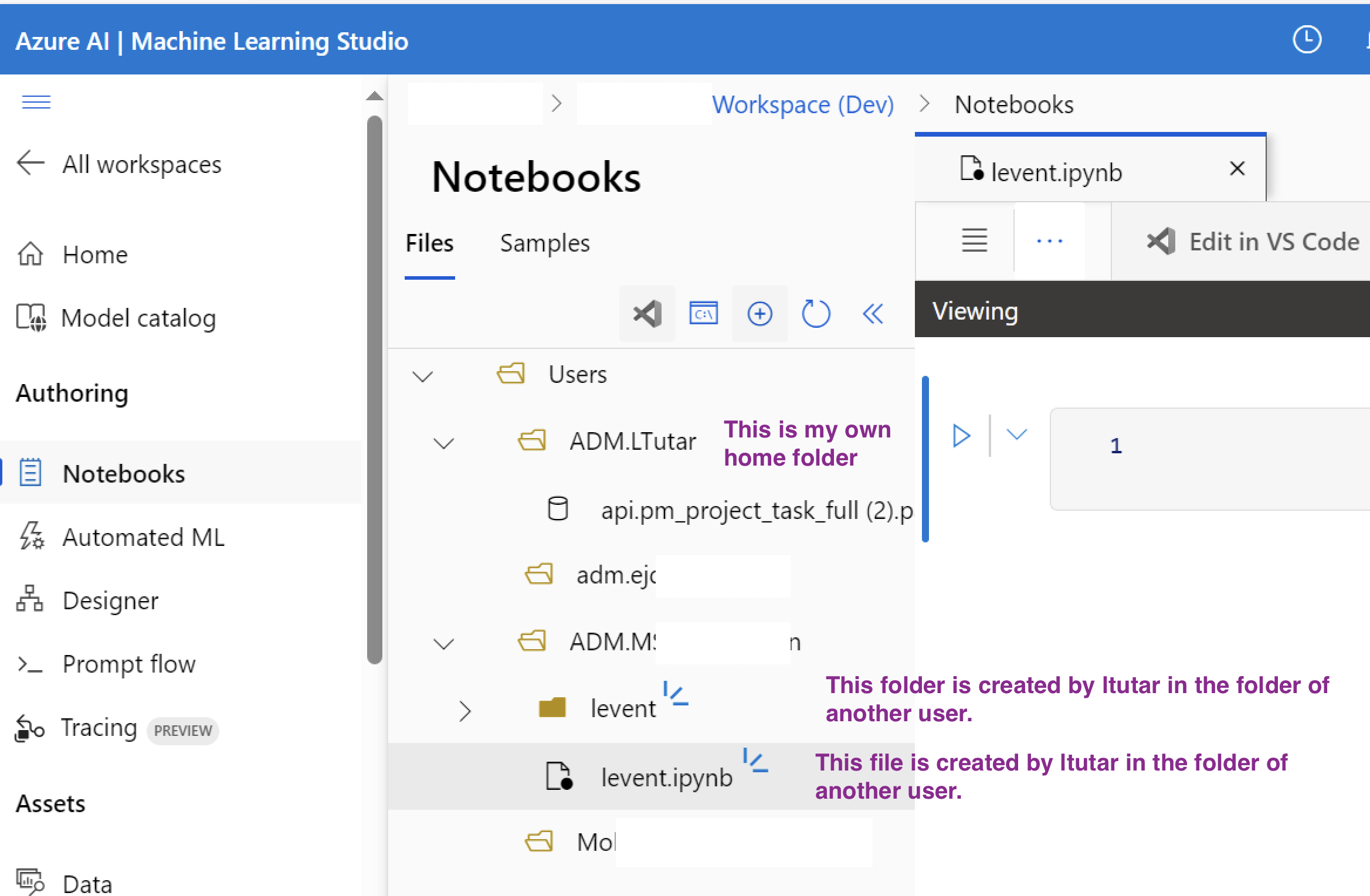Image resolution: width=1370 pixels, height=896 pixels.
Task: Collapse the Users folder chevron
Action: [x=422, y=375]
